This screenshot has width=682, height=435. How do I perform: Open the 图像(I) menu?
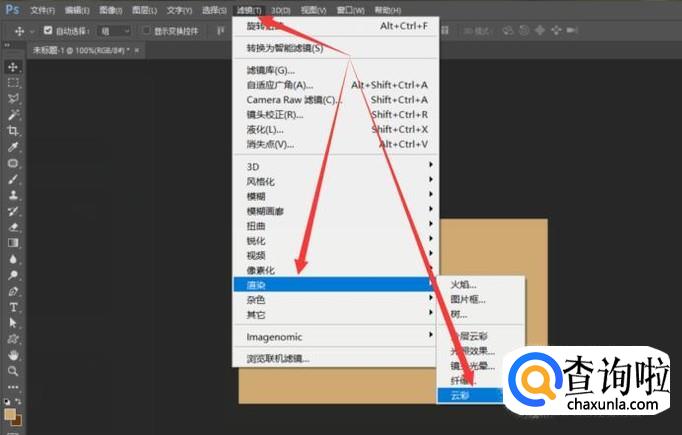110,10
